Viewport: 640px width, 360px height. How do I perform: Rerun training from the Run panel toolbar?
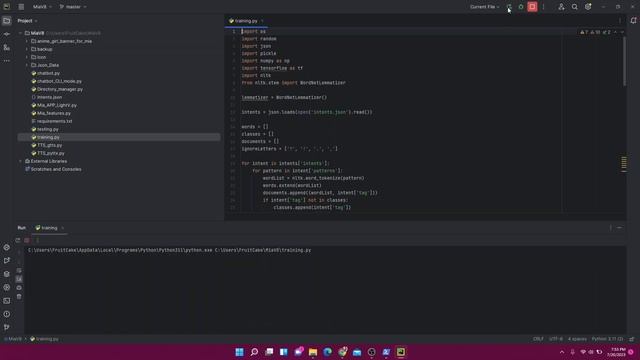click(18, 240)
